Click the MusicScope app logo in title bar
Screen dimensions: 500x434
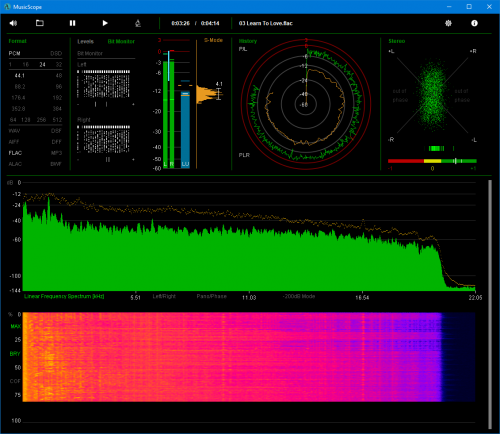click(7, 7)
